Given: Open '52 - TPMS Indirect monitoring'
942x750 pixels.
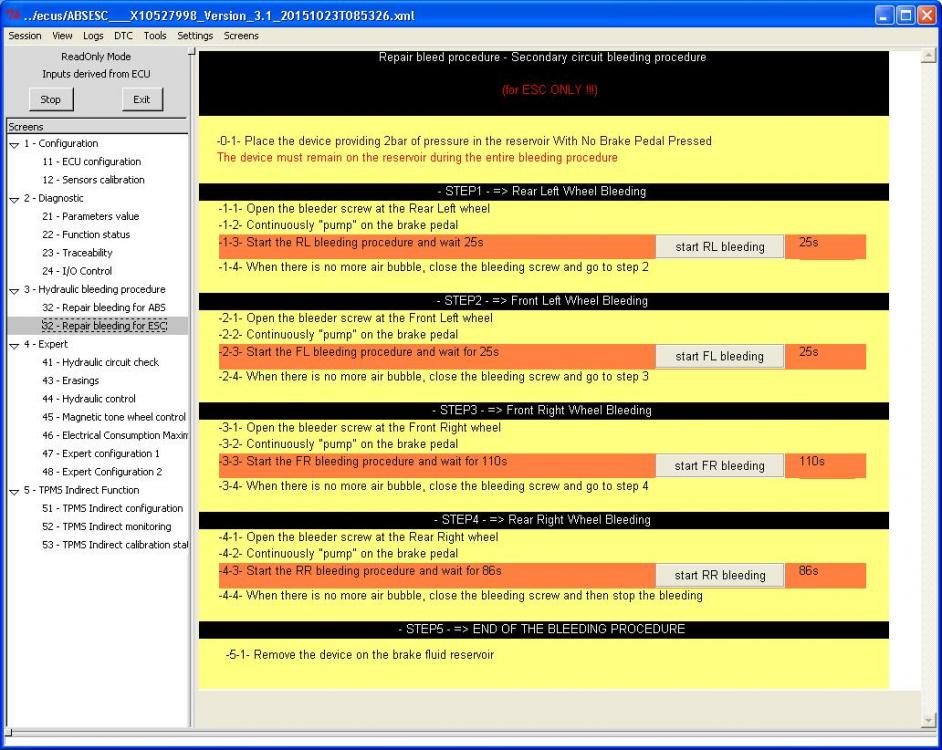Looking at the screenshot, I should [x=106, y=526].
